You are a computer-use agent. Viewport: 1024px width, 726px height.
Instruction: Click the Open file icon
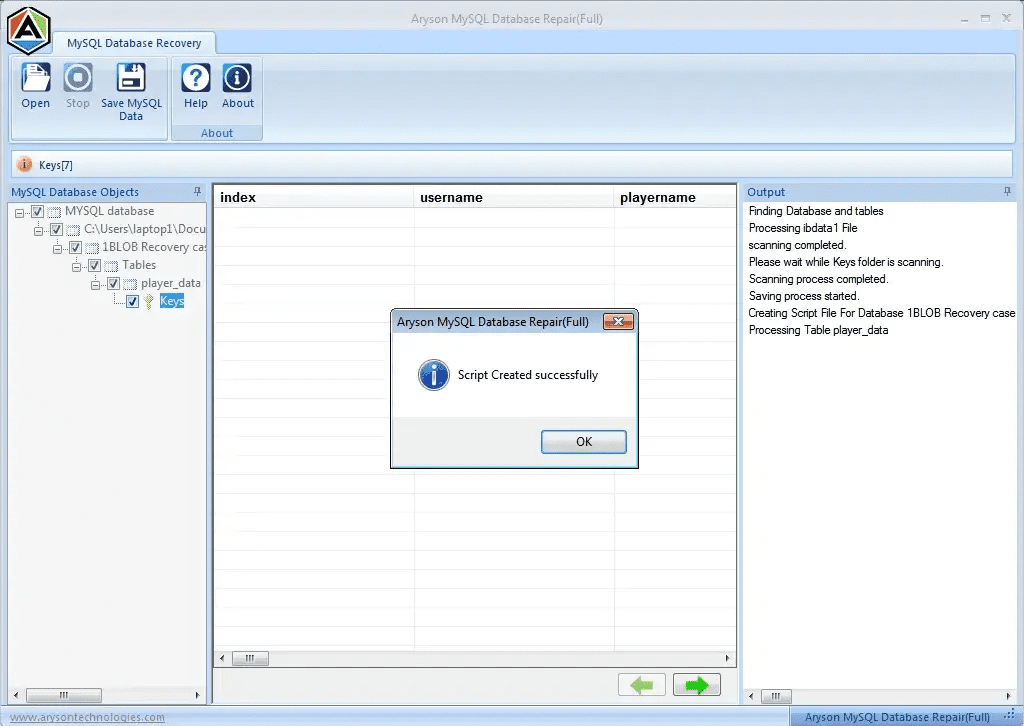pos(35,78)
